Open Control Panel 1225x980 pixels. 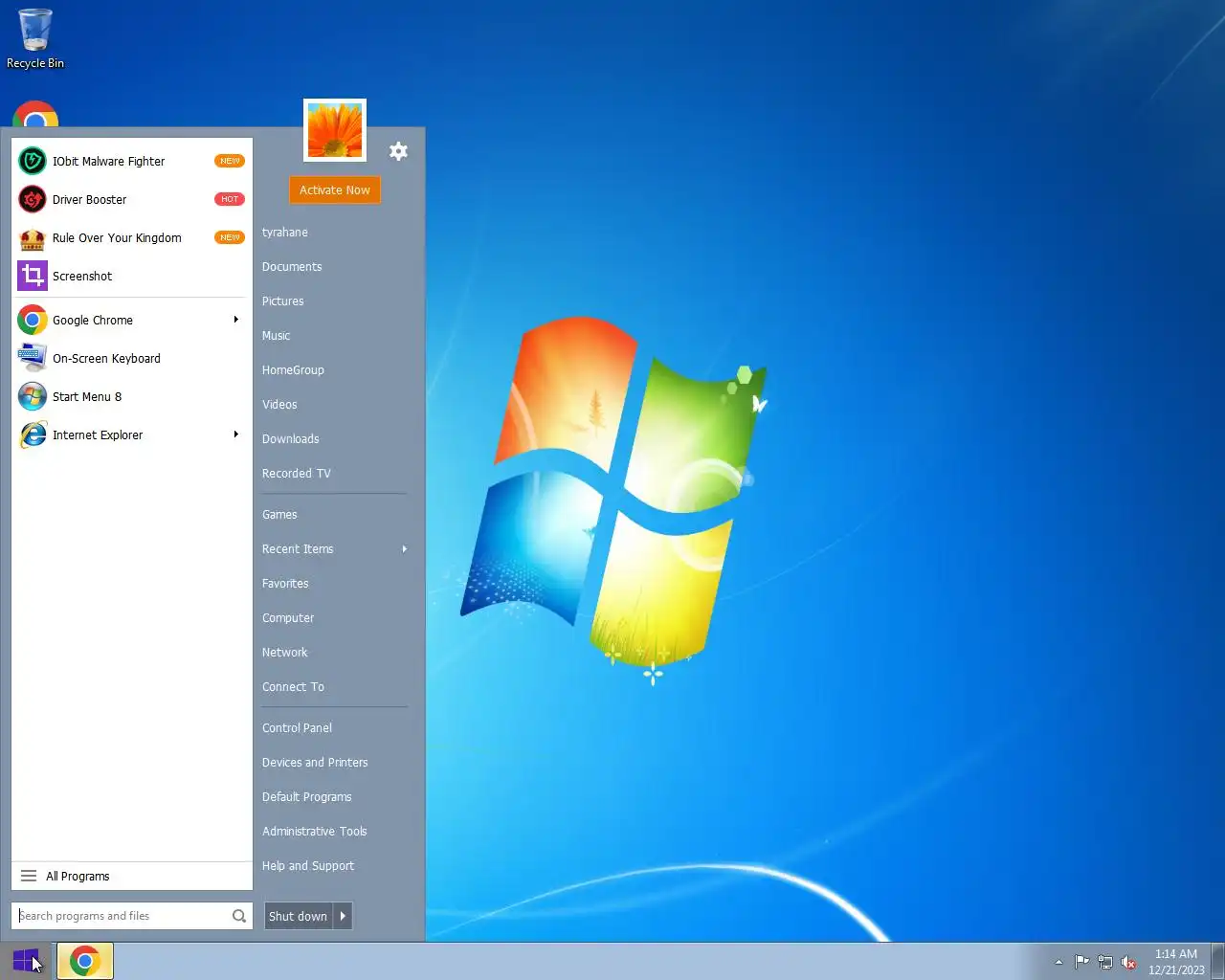(x=297, y=728)
